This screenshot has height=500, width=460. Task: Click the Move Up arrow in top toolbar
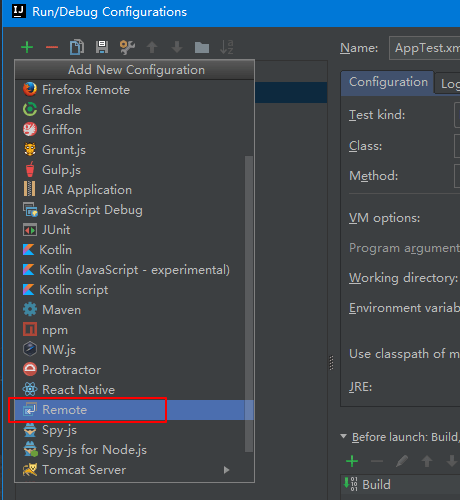(152, 47)
